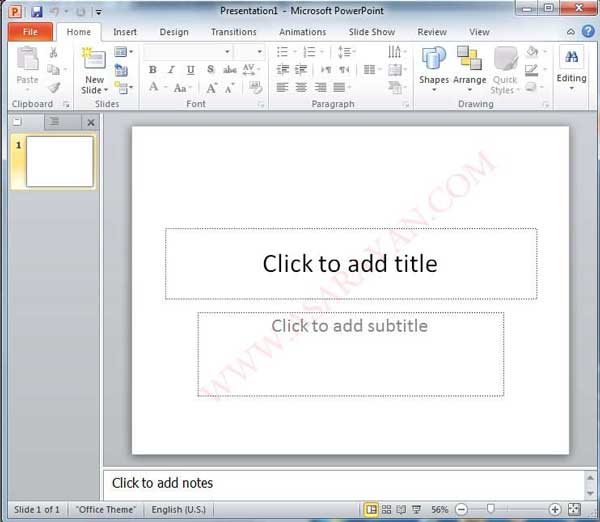Click the English (U.S.) language indicator
600x522 pixels.
(x=181, y=510)
